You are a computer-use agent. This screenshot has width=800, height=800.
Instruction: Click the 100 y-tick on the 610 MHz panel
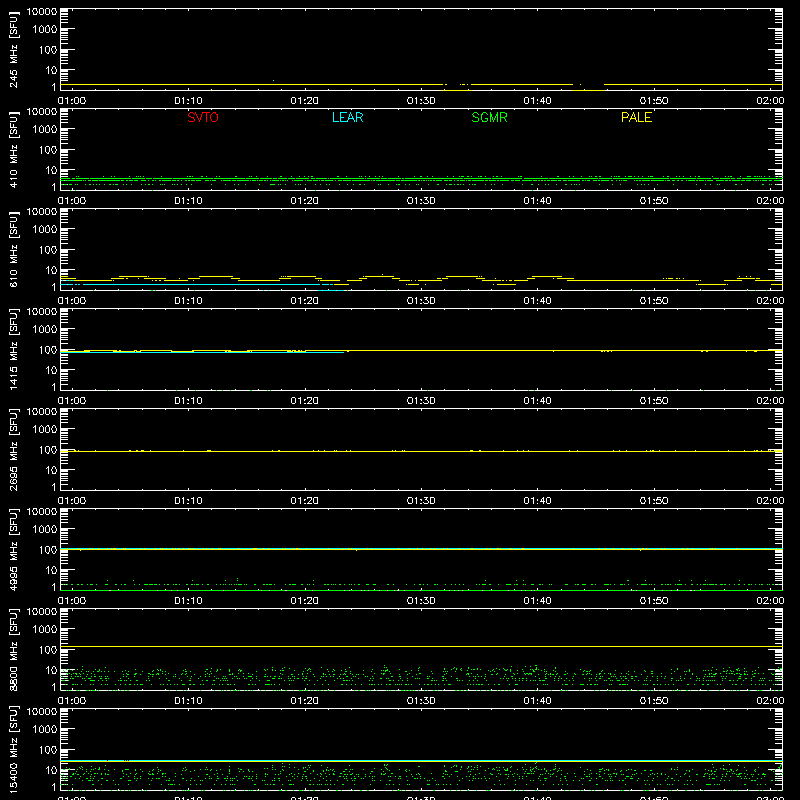[48, 249]
